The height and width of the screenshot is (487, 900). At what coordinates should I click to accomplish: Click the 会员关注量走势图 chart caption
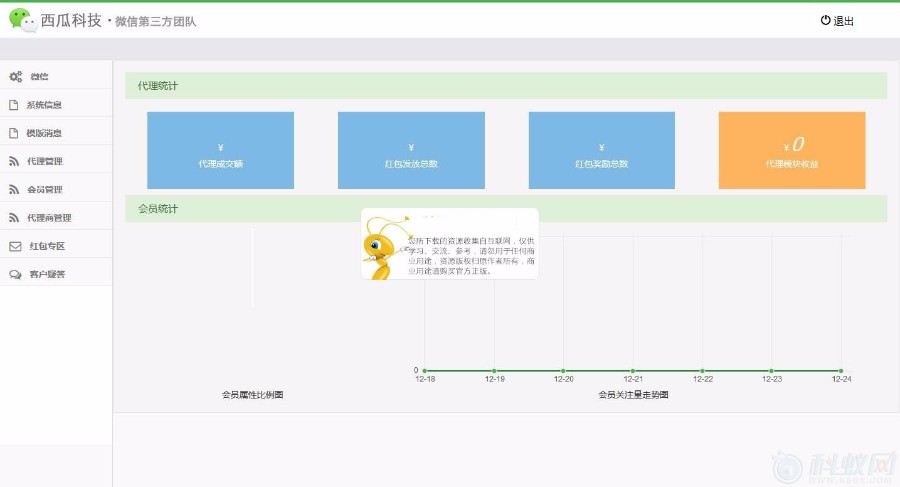633,395
